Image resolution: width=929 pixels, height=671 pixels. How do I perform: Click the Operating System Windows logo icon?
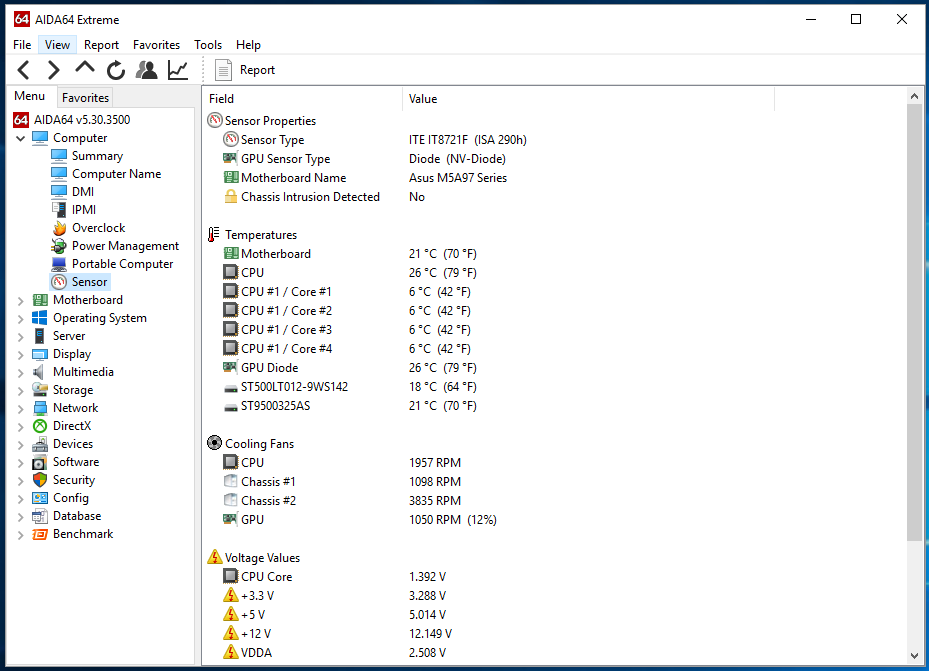(40, 317)
